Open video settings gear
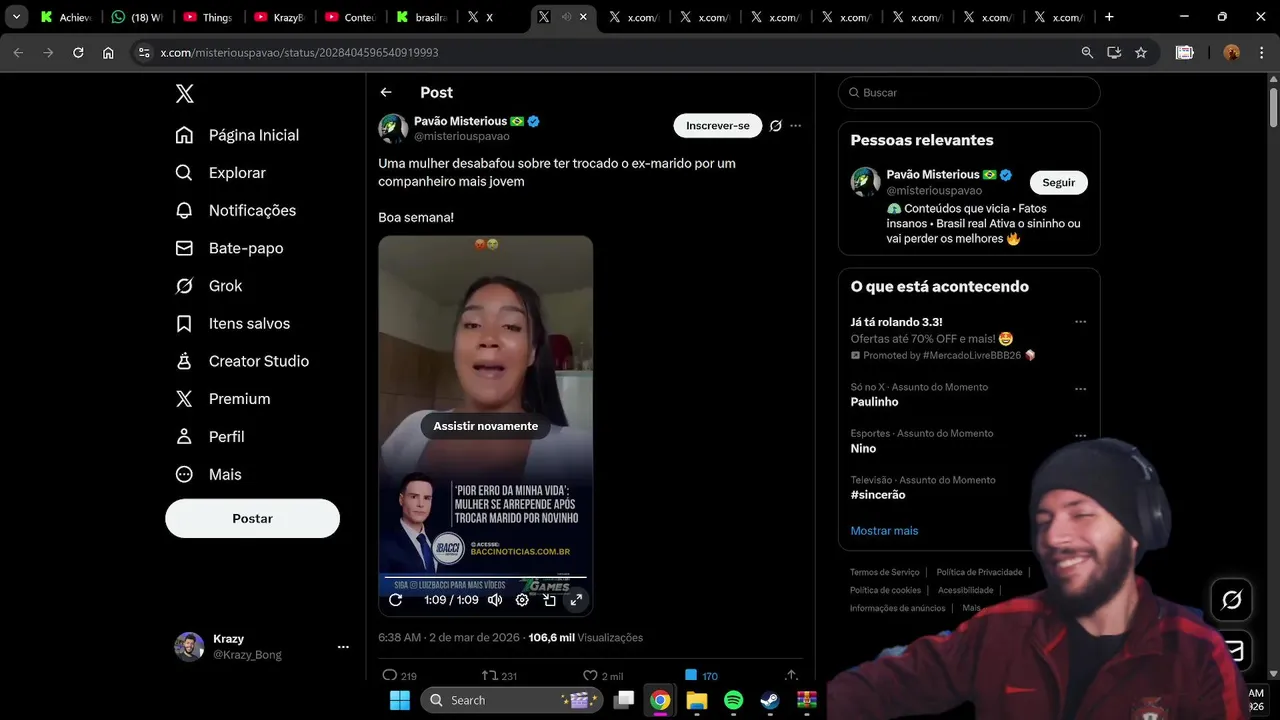Screen dimensions: 1280x720 (522, 600)
